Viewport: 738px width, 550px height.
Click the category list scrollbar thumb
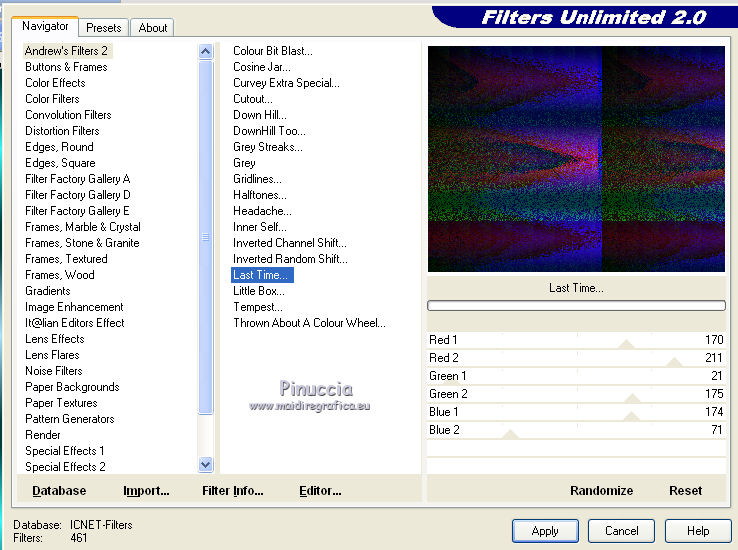tap(206, 237)
